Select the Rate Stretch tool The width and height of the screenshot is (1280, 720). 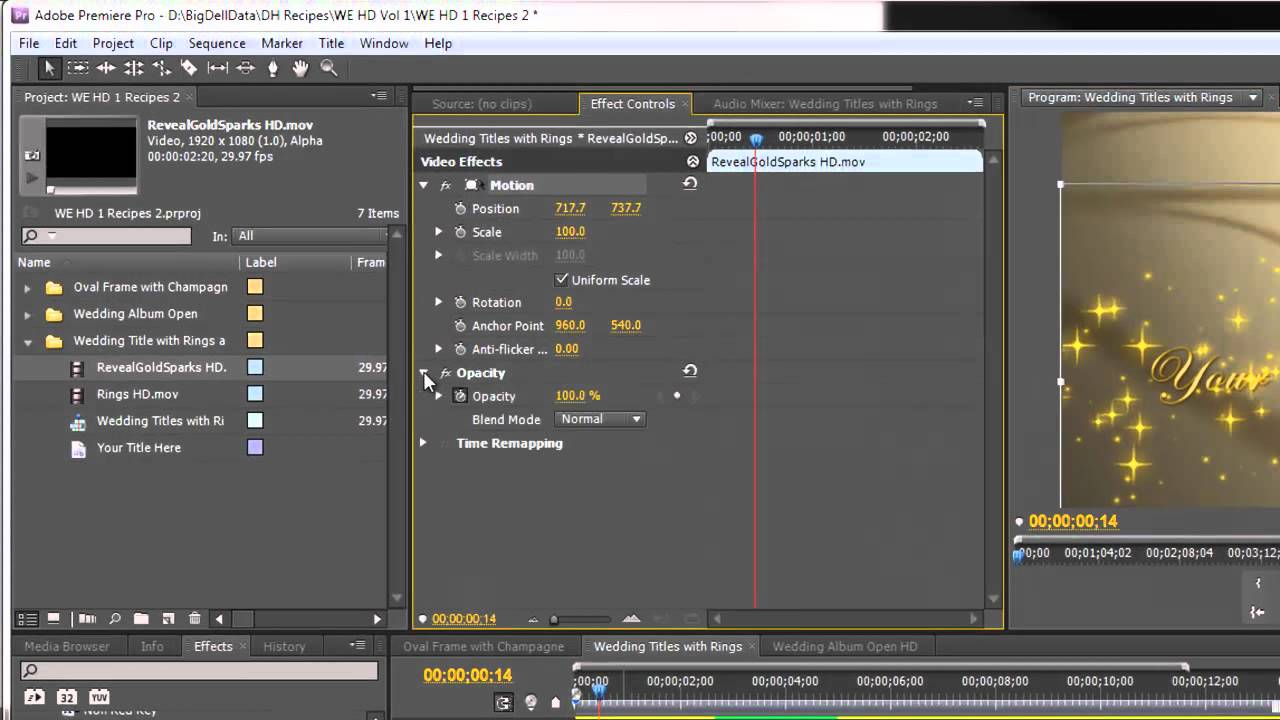(x=161, y=68)
